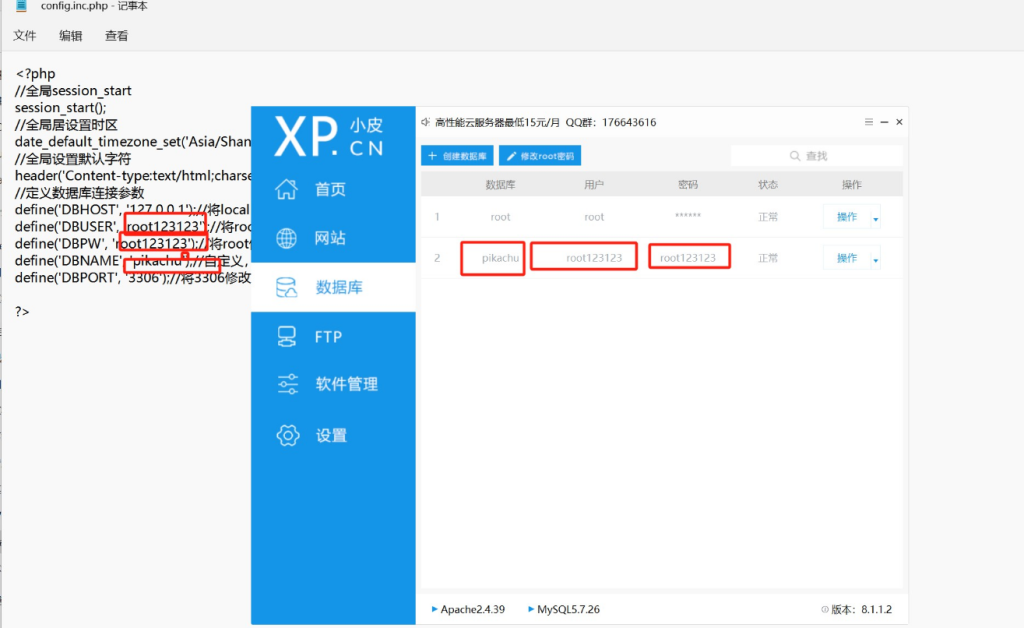The width and height of the screenshot is (1024, 628).
Task: Open 设置 gear icon in sidebar
Action: pyautogui.click(x=287, y=435)
